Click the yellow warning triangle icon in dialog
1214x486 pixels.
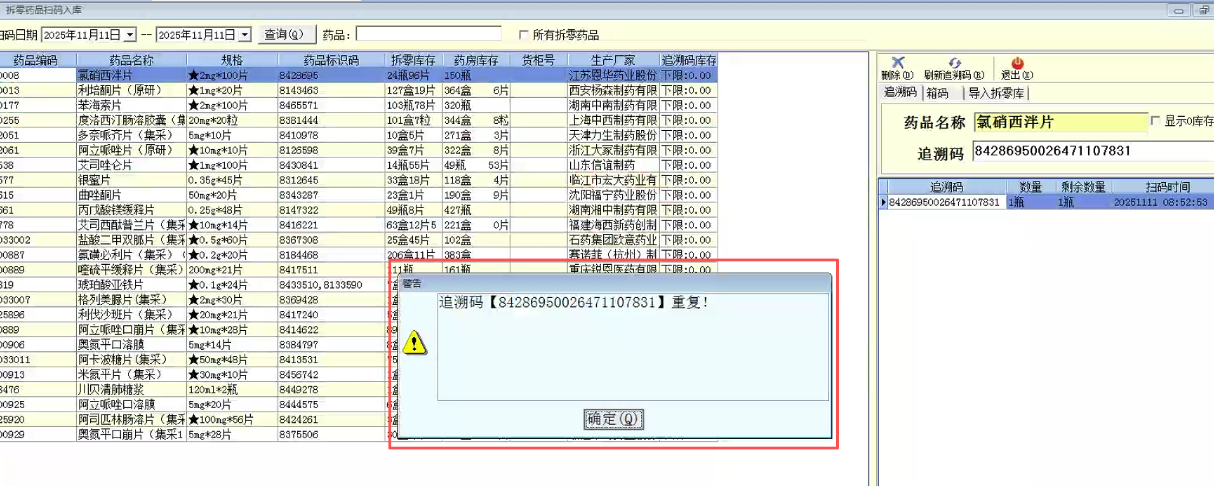pos(416,343)
